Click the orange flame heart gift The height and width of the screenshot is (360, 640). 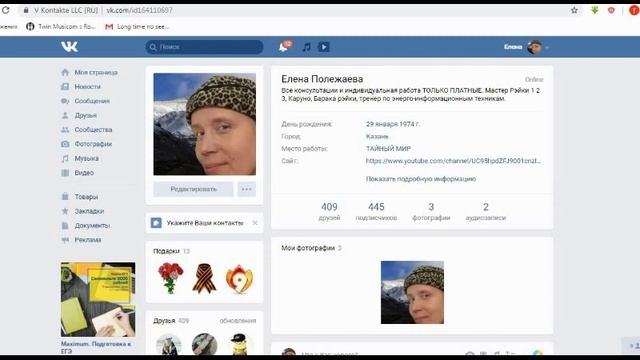coord(239,279)
